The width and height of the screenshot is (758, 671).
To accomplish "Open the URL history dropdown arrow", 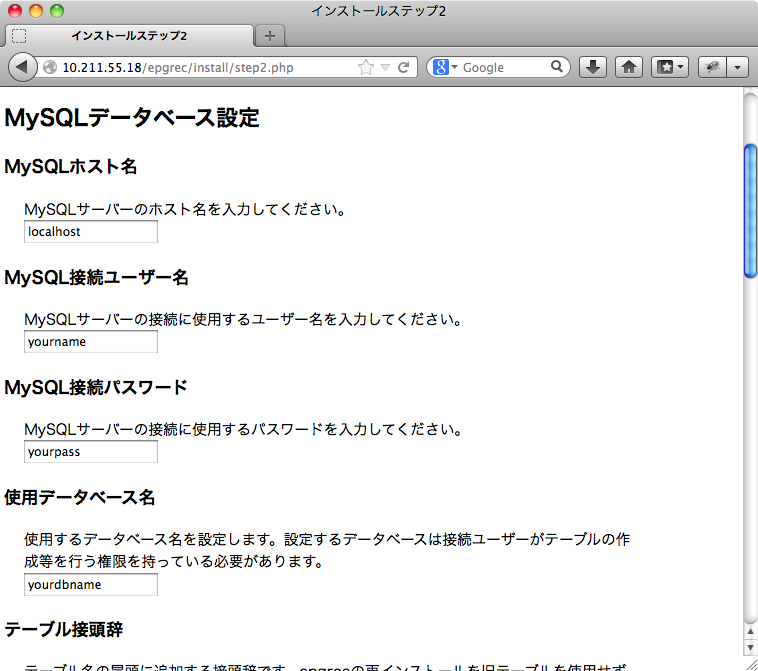I will tap(385, 67).
